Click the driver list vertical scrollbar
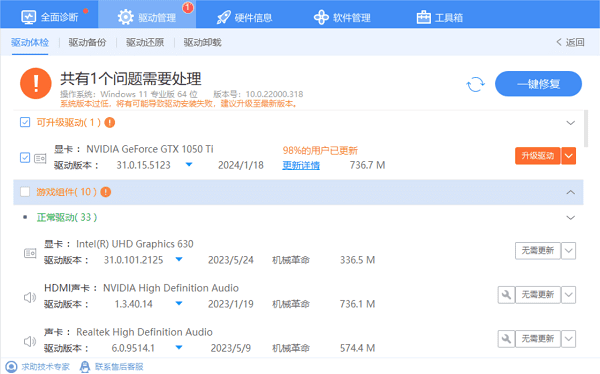Image resolution: width=600 pixels, height=374 pixels. [586, 129]
